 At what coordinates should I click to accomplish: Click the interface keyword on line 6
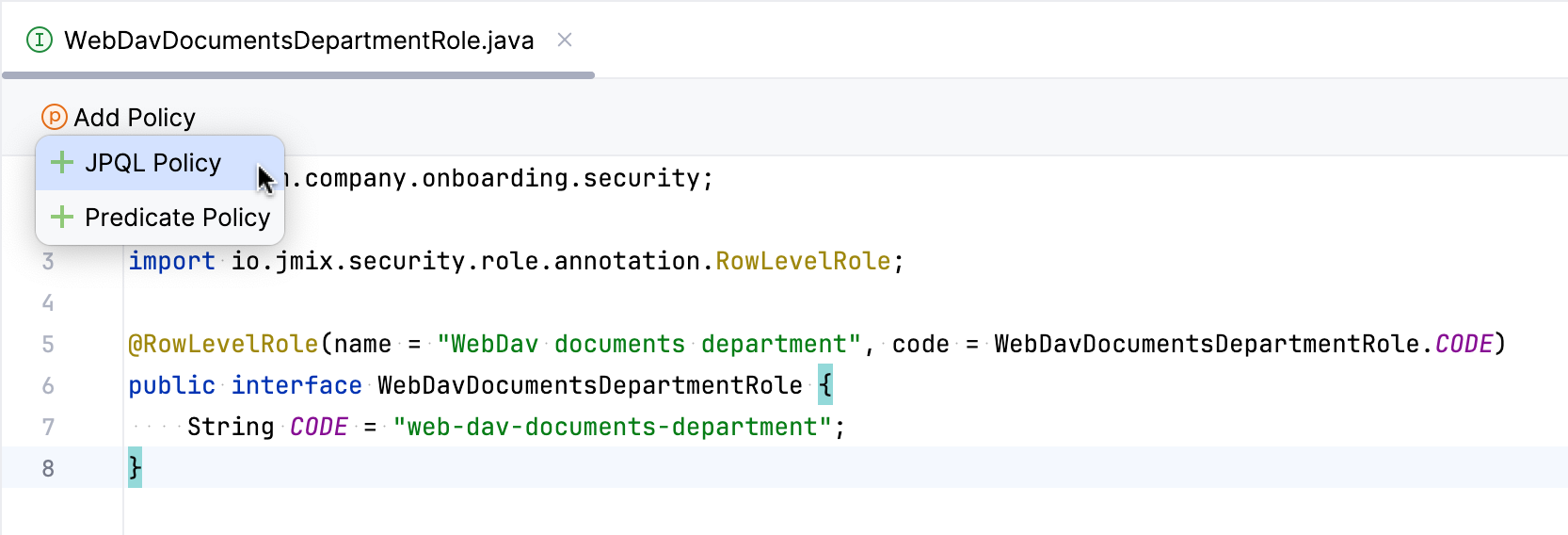296,385
